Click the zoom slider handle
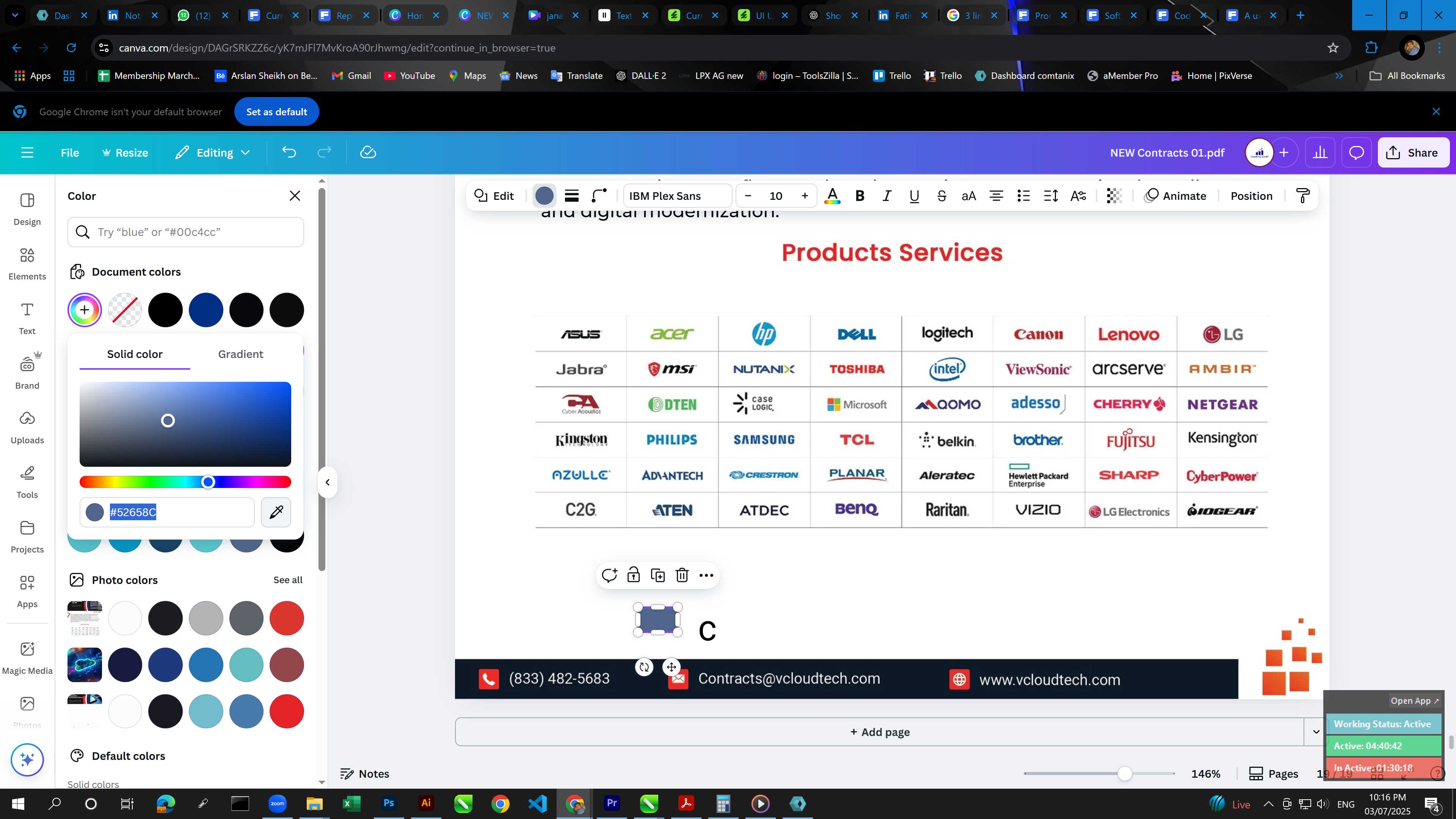This screenshot has height=819, width=1456. tap(1125, 774)
